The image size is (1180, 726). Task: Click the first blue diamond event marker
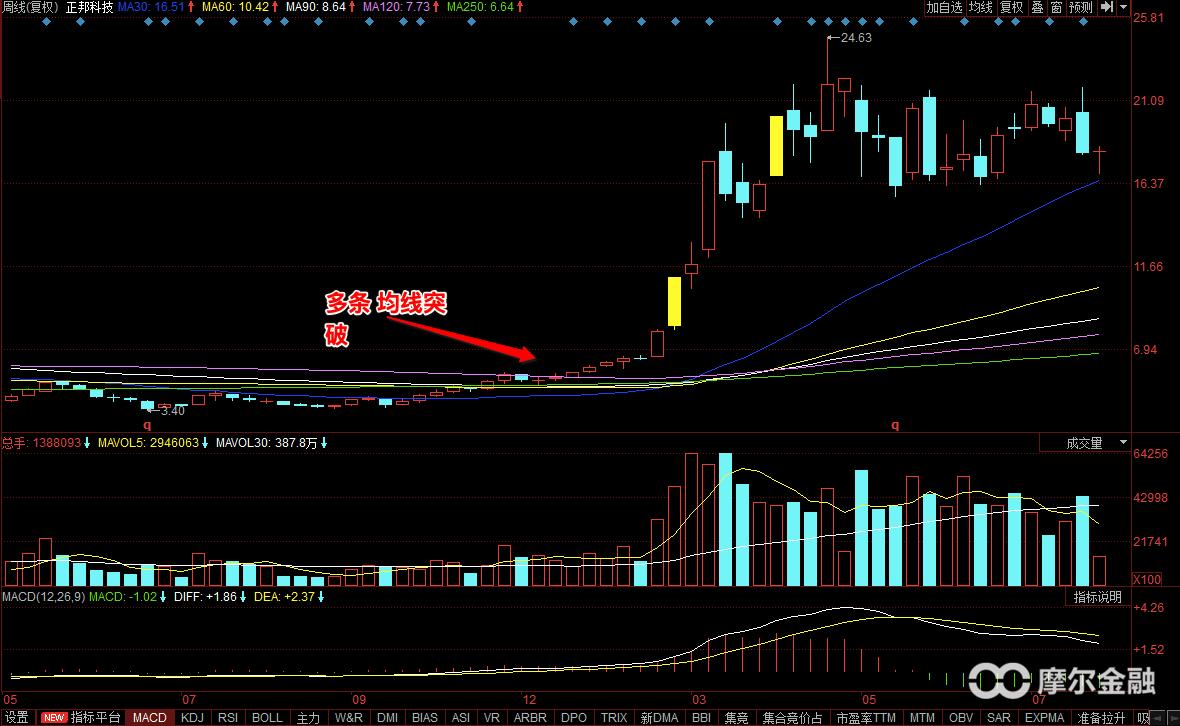[47, 22]
